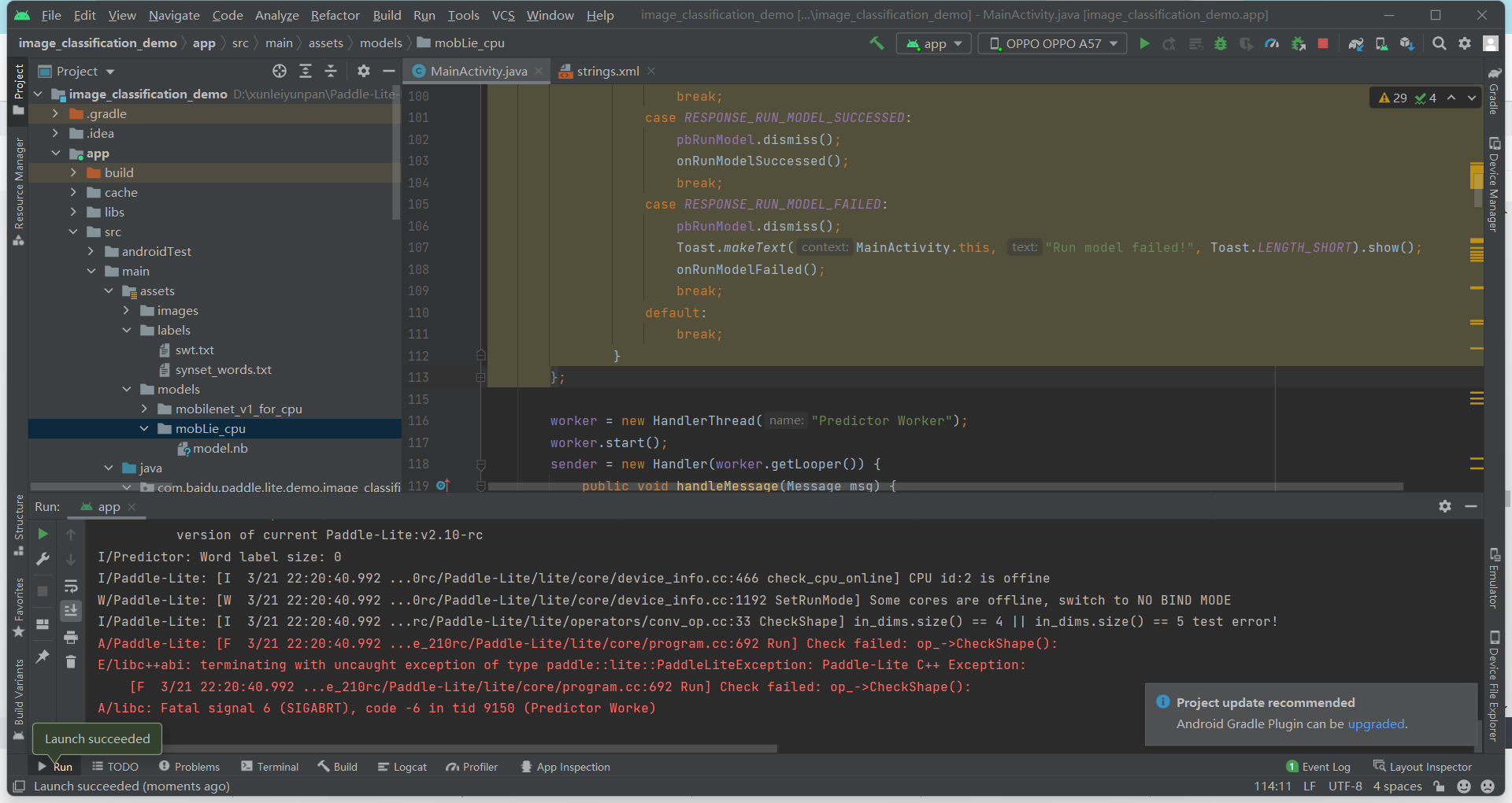1512x803 pixels.
Task: Open IDE settings gear in the main toolbar
Action: [1465, 43]
